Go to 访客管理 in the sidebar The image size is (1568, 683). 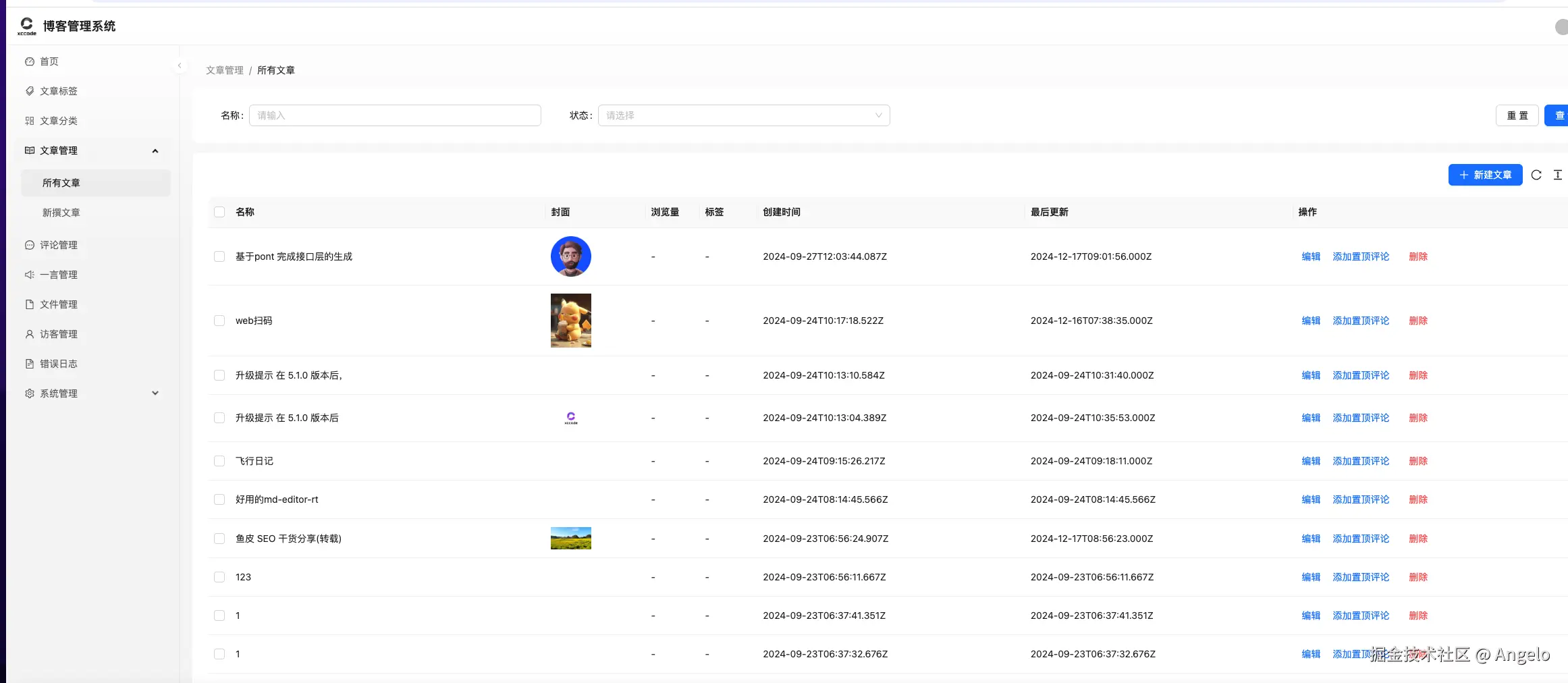(x=94, y=334)
